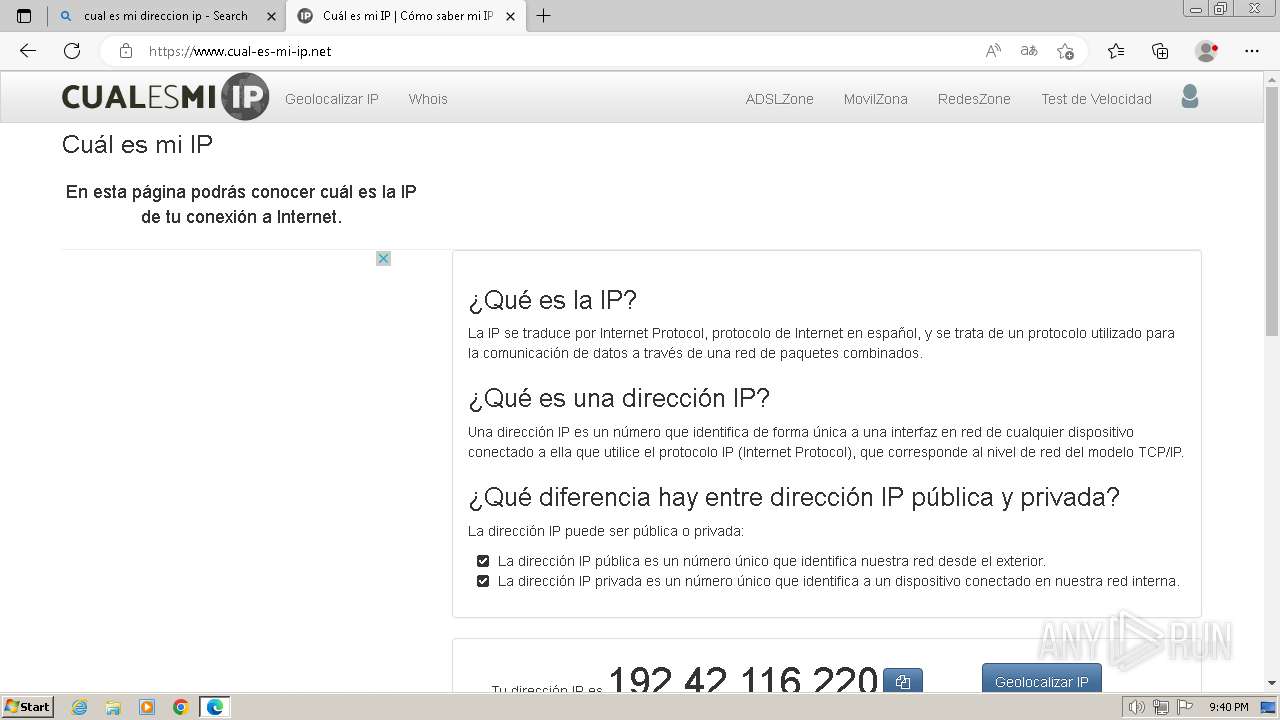Open File Explorer from the taskbar
This screenshot has width=1280, height=720.
tap(113, 707)
